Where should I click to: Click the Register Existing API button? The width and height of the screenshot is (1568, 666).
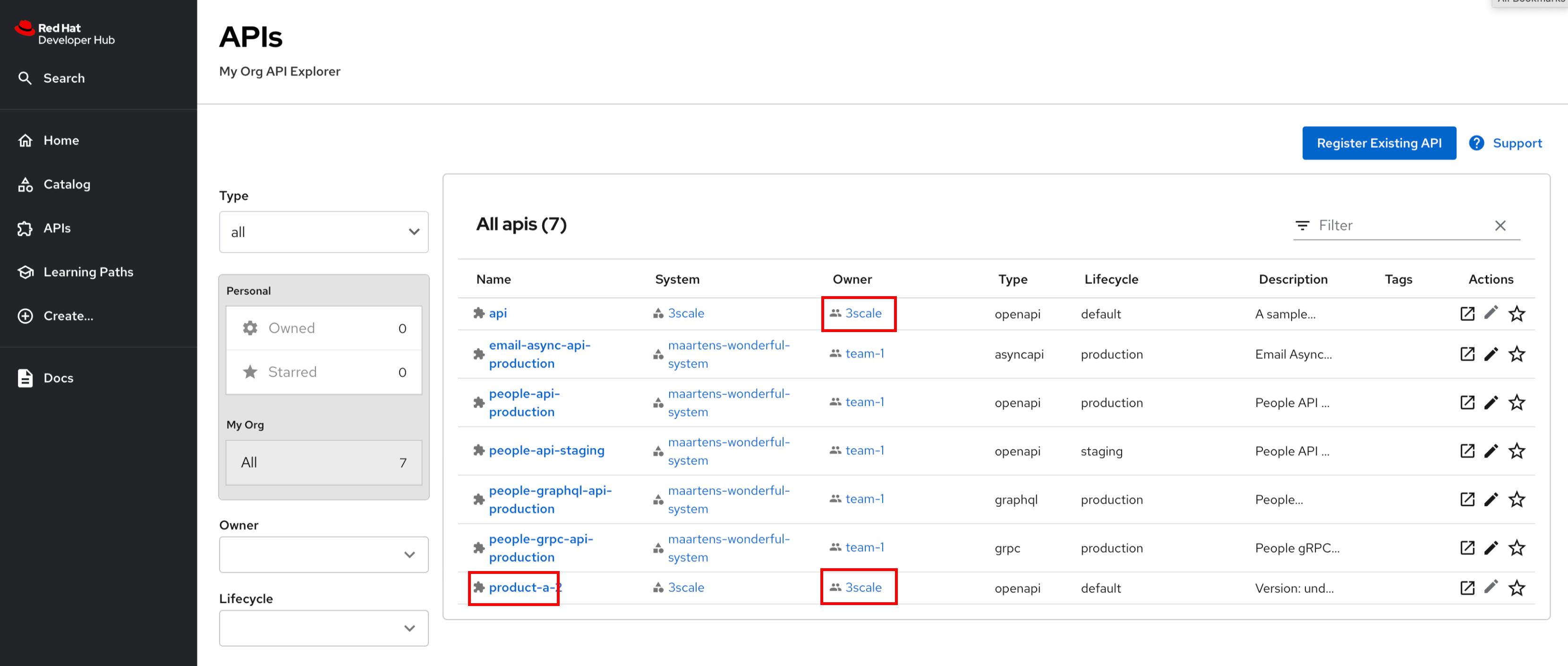1379,143
